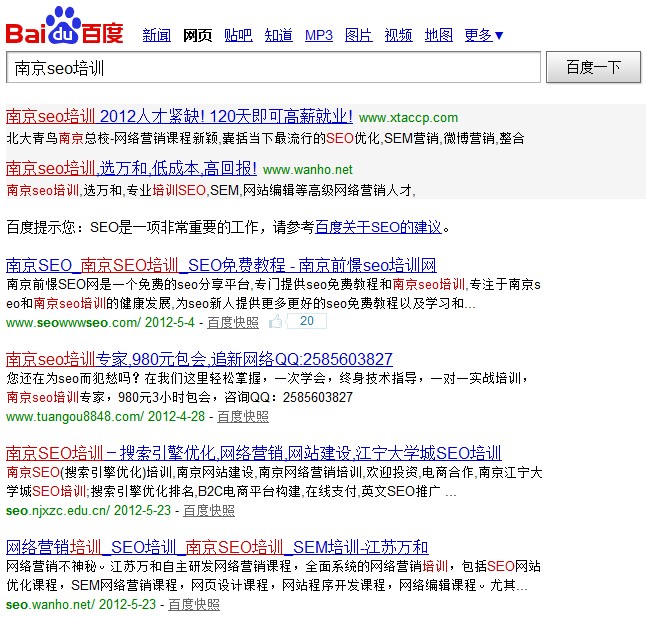Viewport: 646px width, 618px height.
Task: Select the 网页 web tab
Action: pos(197,35)
